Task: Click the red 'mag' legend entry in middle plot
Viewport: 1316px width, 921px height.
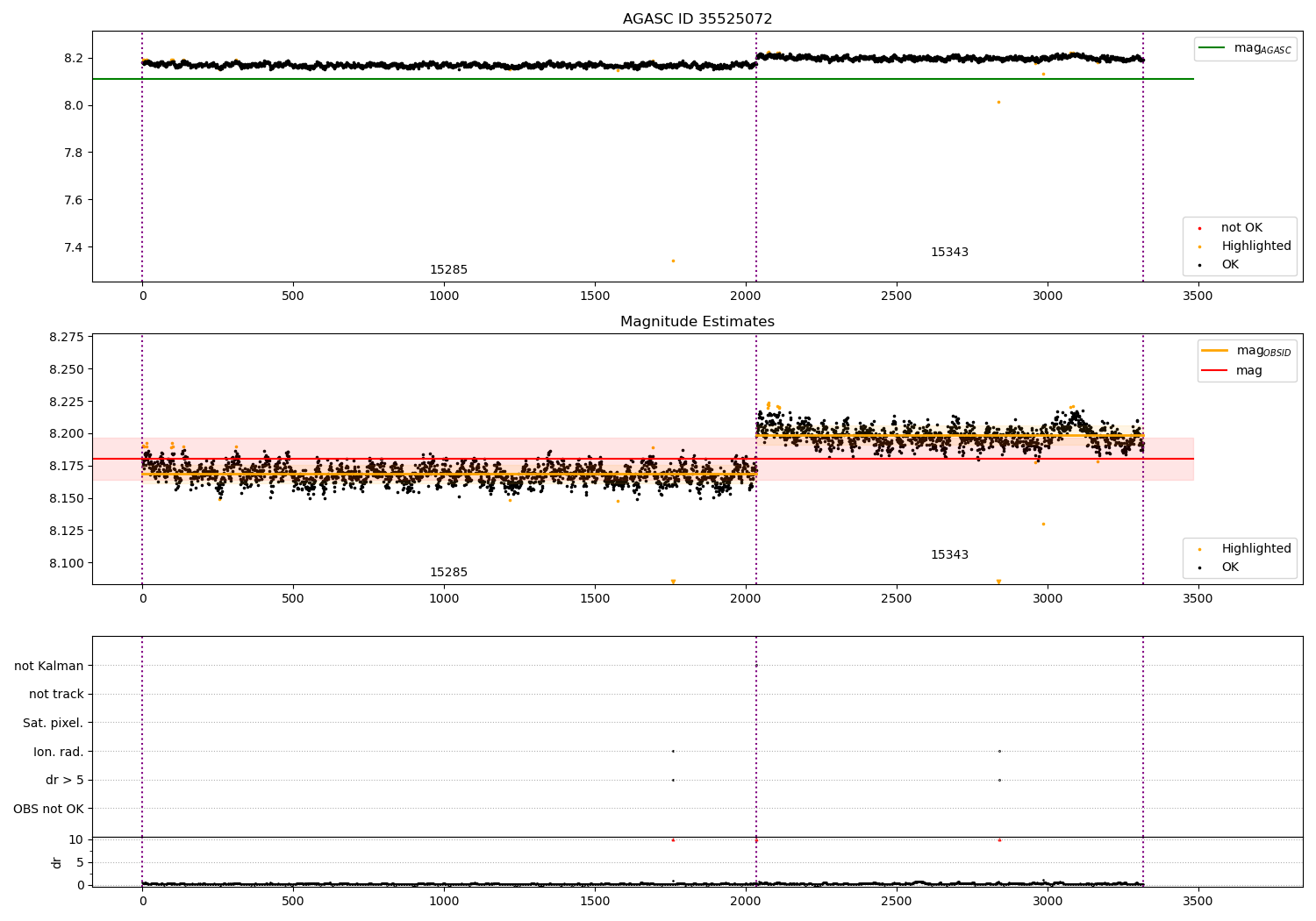Action: [1233, 371]
